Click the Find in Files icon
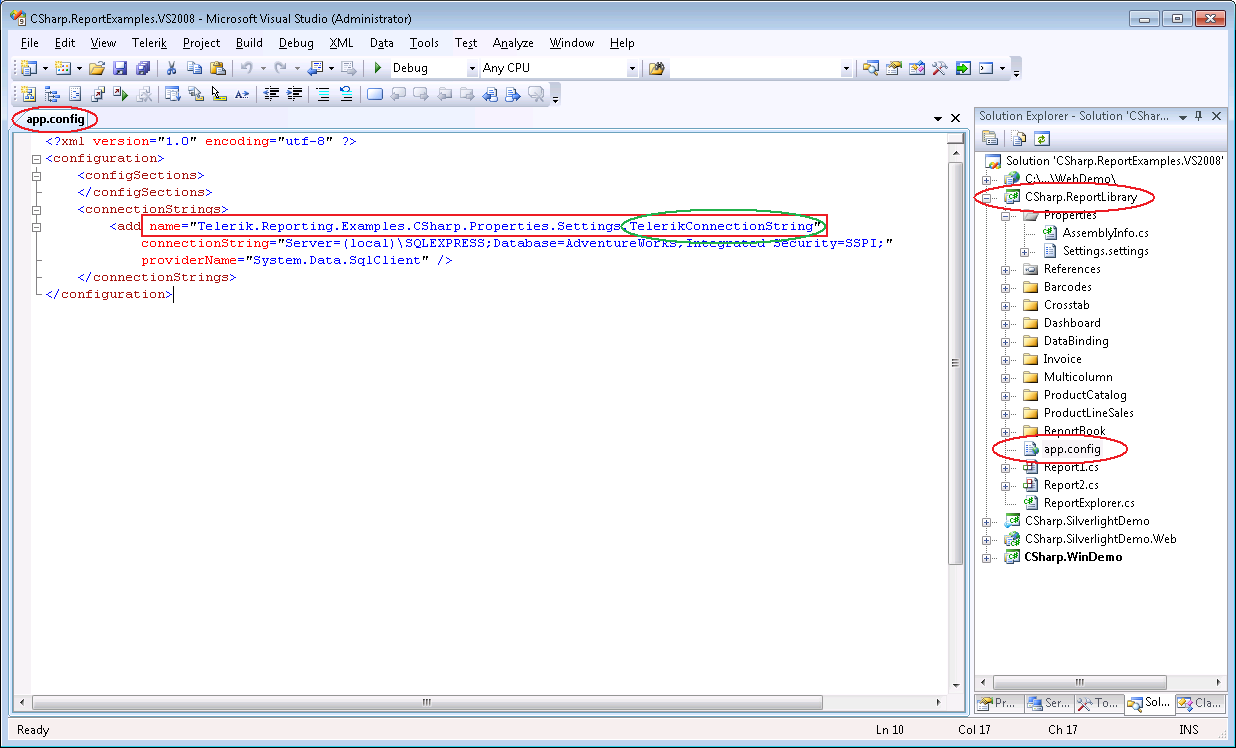 pos(656,68)
